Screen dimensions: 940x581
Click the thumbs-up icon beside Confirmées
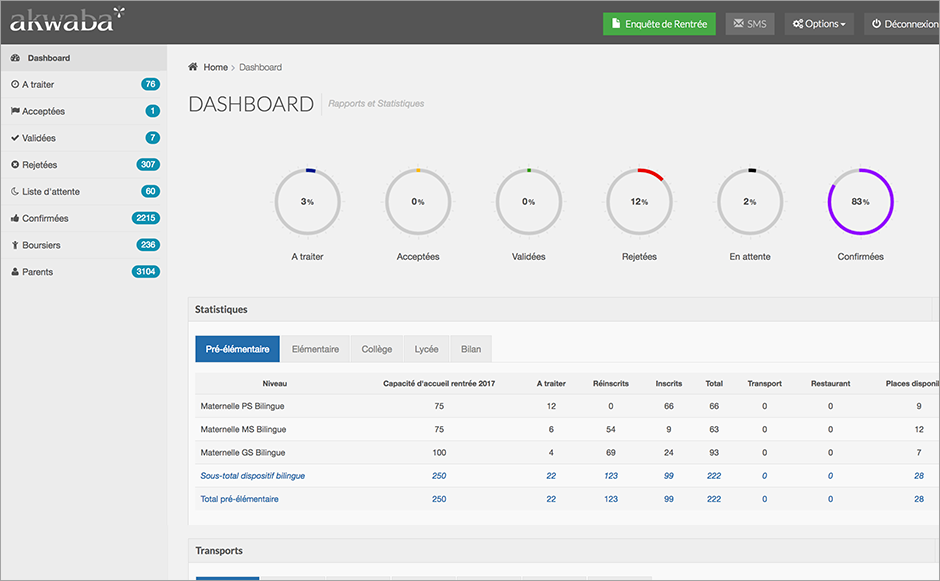click(15, 218)
